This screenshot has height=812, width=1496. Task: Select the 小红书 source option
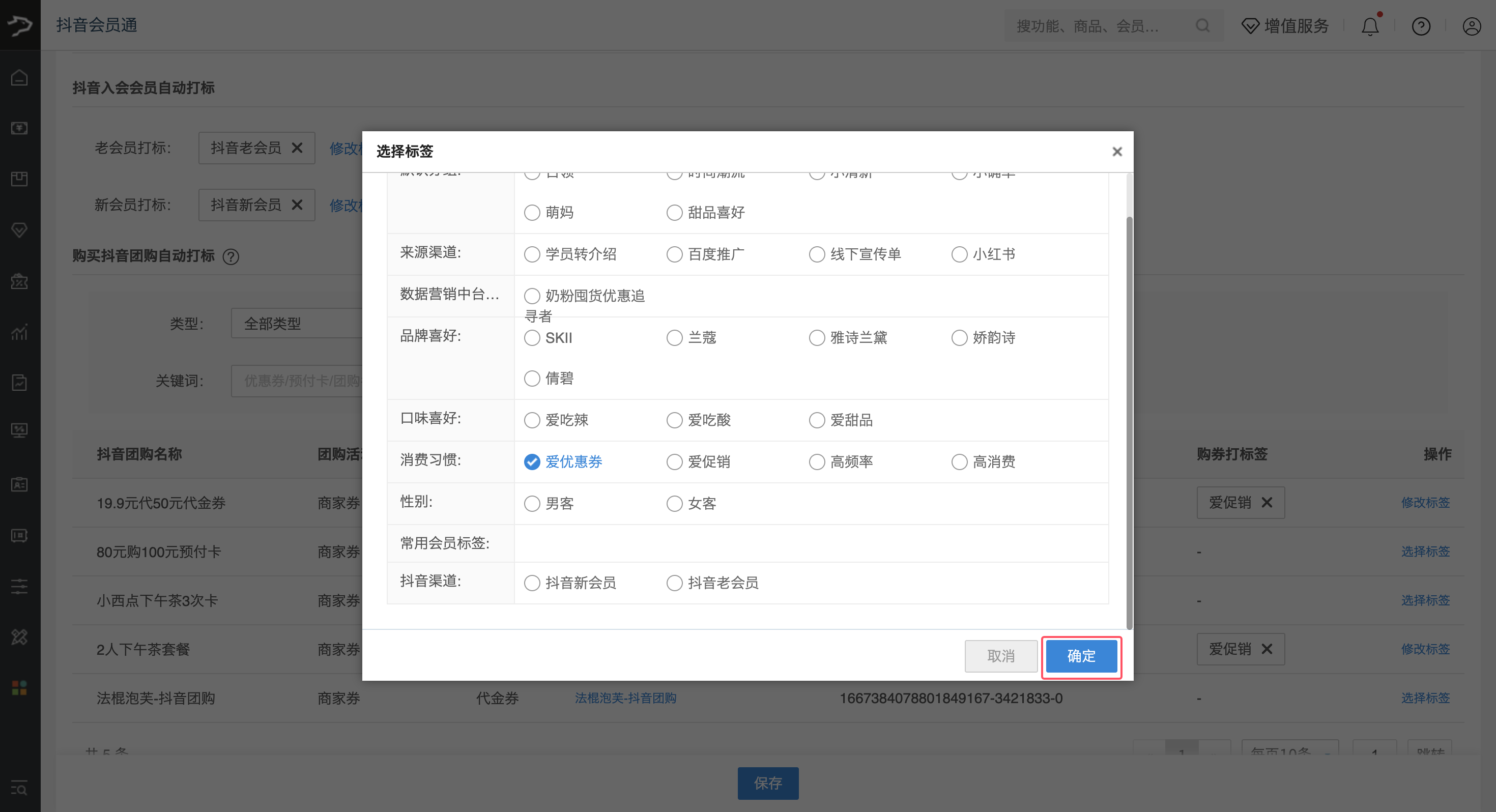click(x=983, y=254)
